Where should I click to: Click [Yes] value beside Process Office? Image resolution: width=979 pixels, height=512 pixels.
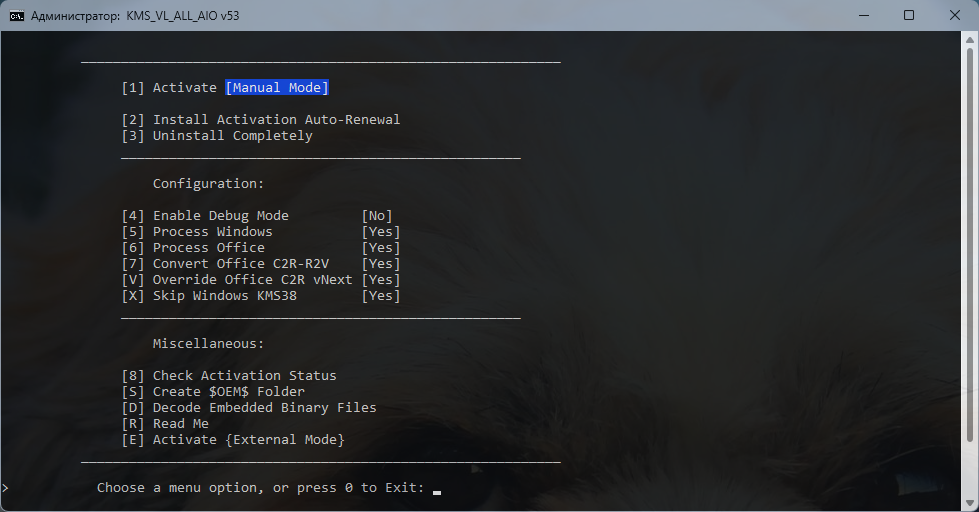[x=381, y=248]
